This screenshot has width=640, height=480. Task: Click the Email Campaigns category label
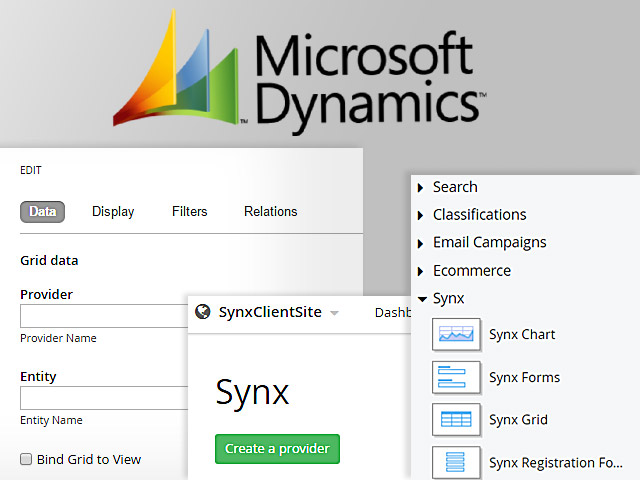489,242
